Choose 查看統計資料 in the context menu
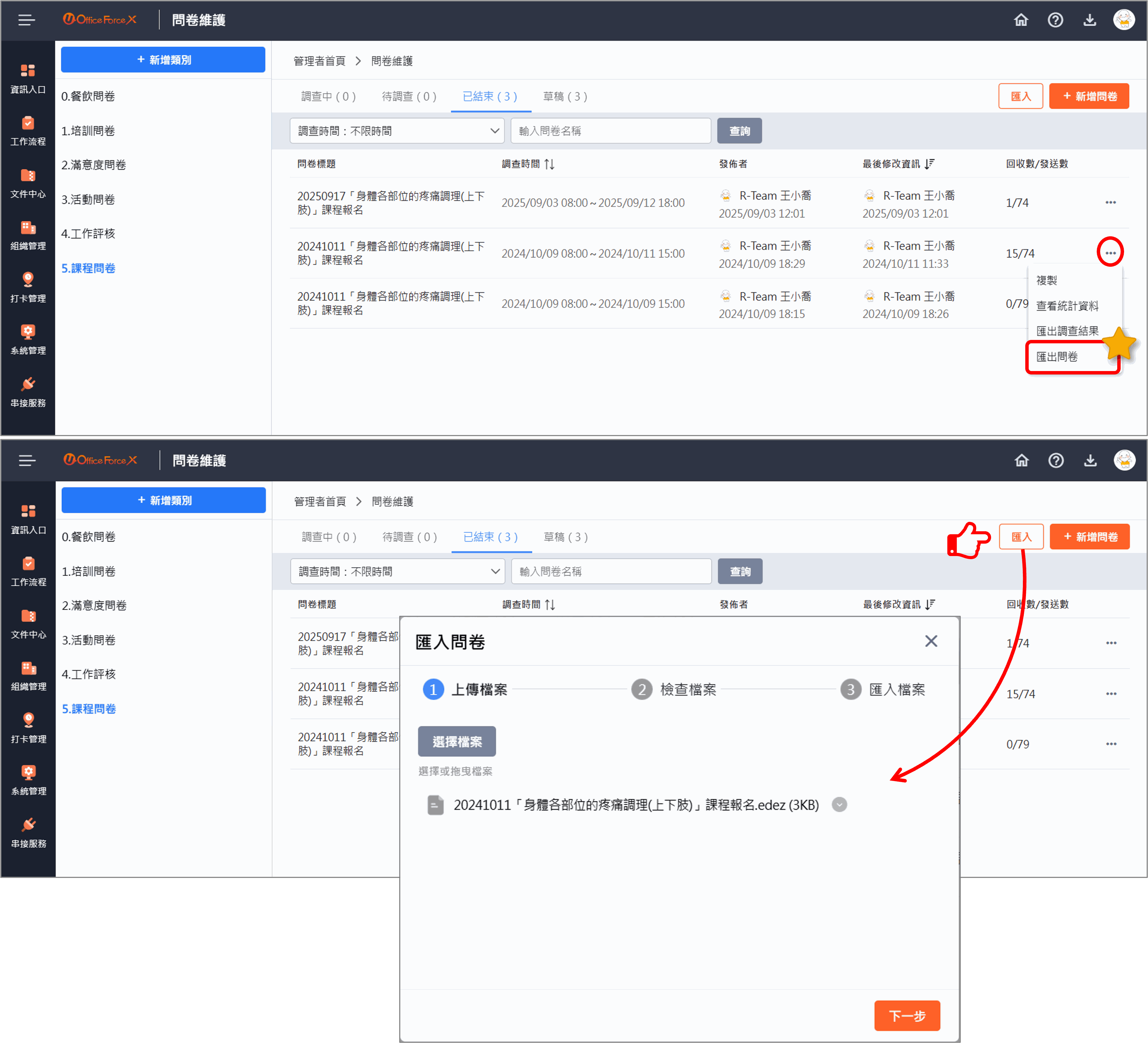1148x1043 pixels. click(x=1067, y=306)
